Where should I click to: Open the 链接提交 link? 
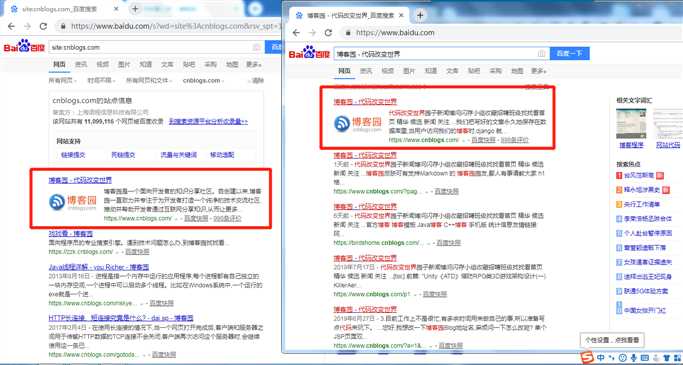coord(73,155)
